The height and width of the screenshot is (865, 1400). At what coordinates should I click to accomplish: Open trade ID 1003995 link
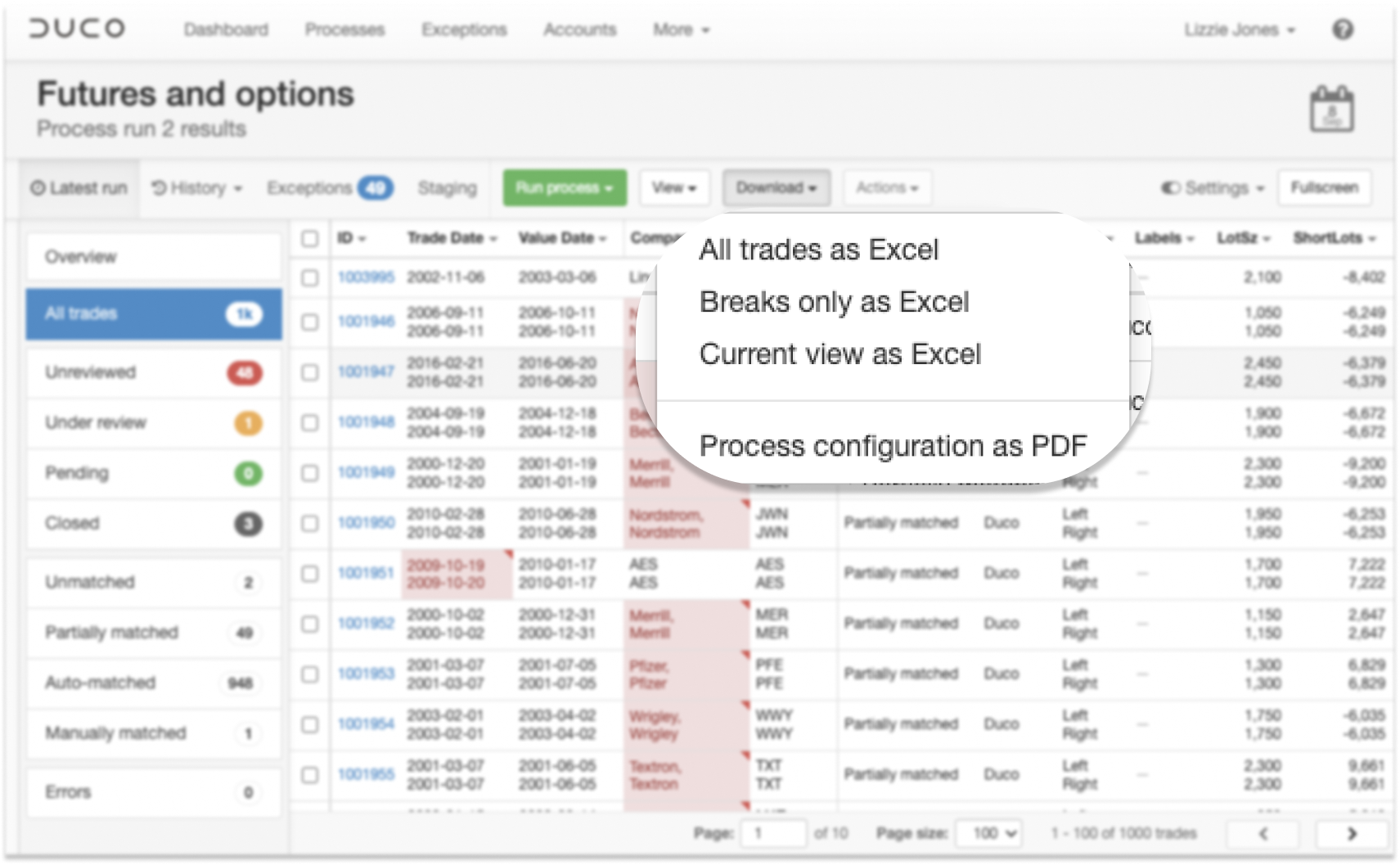[x=366, y=277]
